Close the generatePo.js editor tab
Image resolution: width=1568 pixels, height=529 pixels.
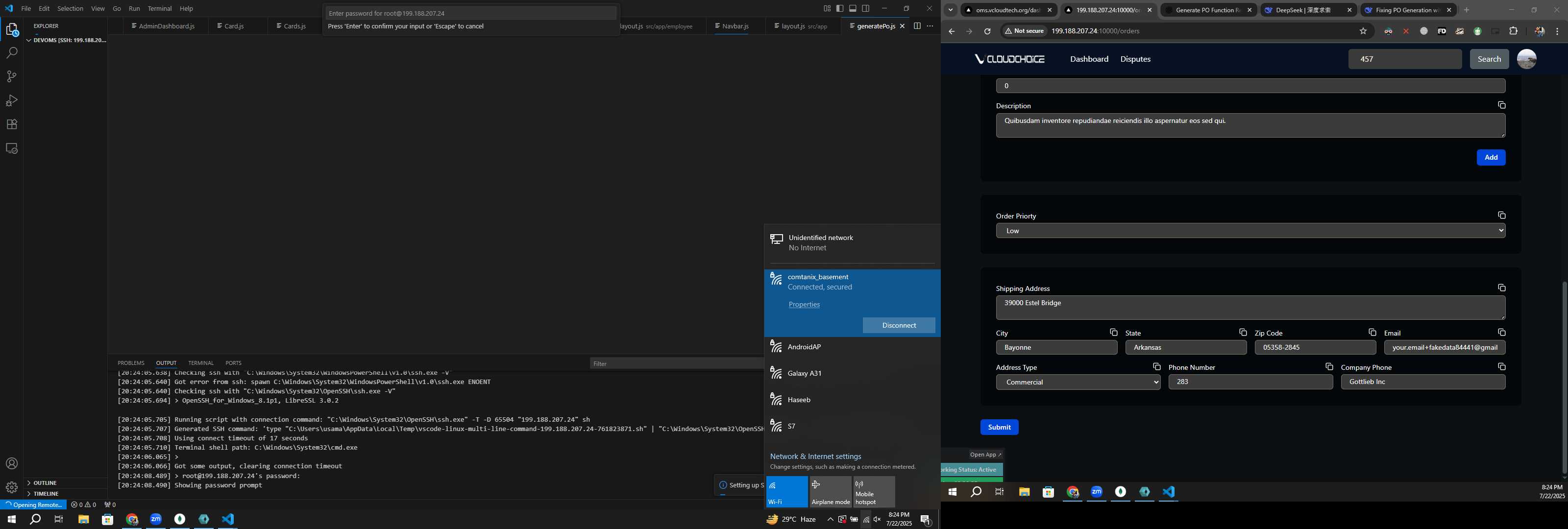(x=902, y=26)
